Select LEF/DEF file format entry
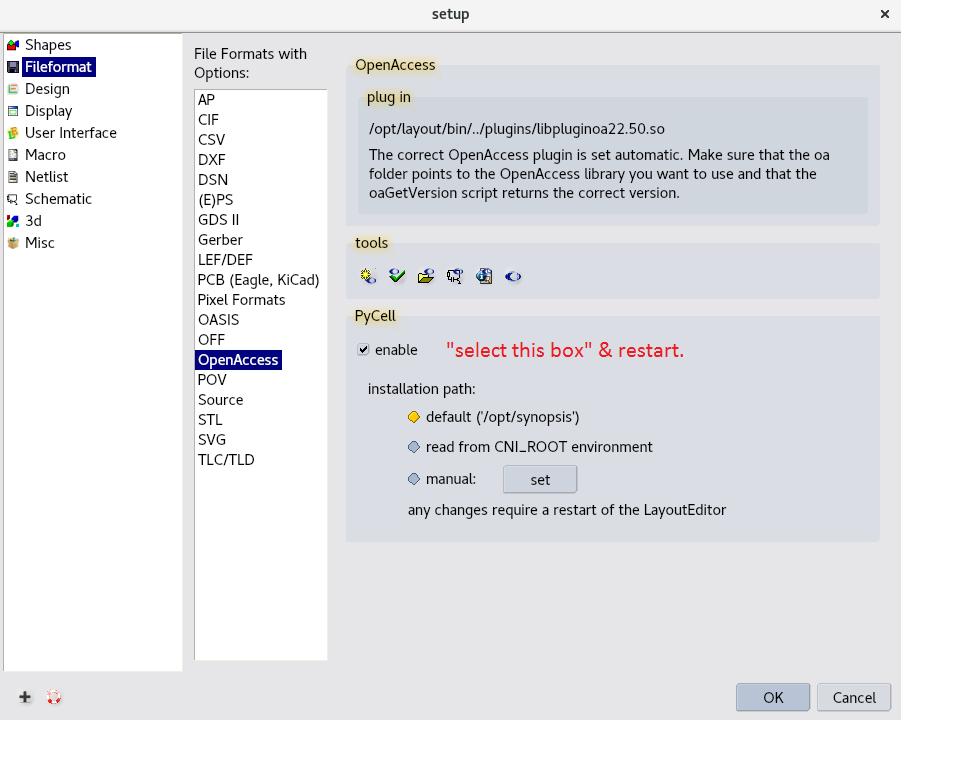Image resolution: width=972 pixels, height=772 pixels. point(225,260)
